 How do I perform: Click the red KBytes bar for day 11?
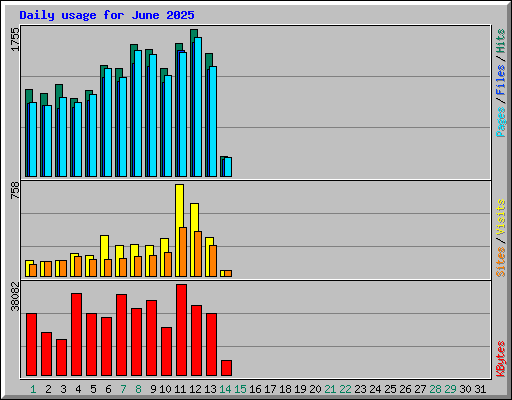click(x=181, y=330)
